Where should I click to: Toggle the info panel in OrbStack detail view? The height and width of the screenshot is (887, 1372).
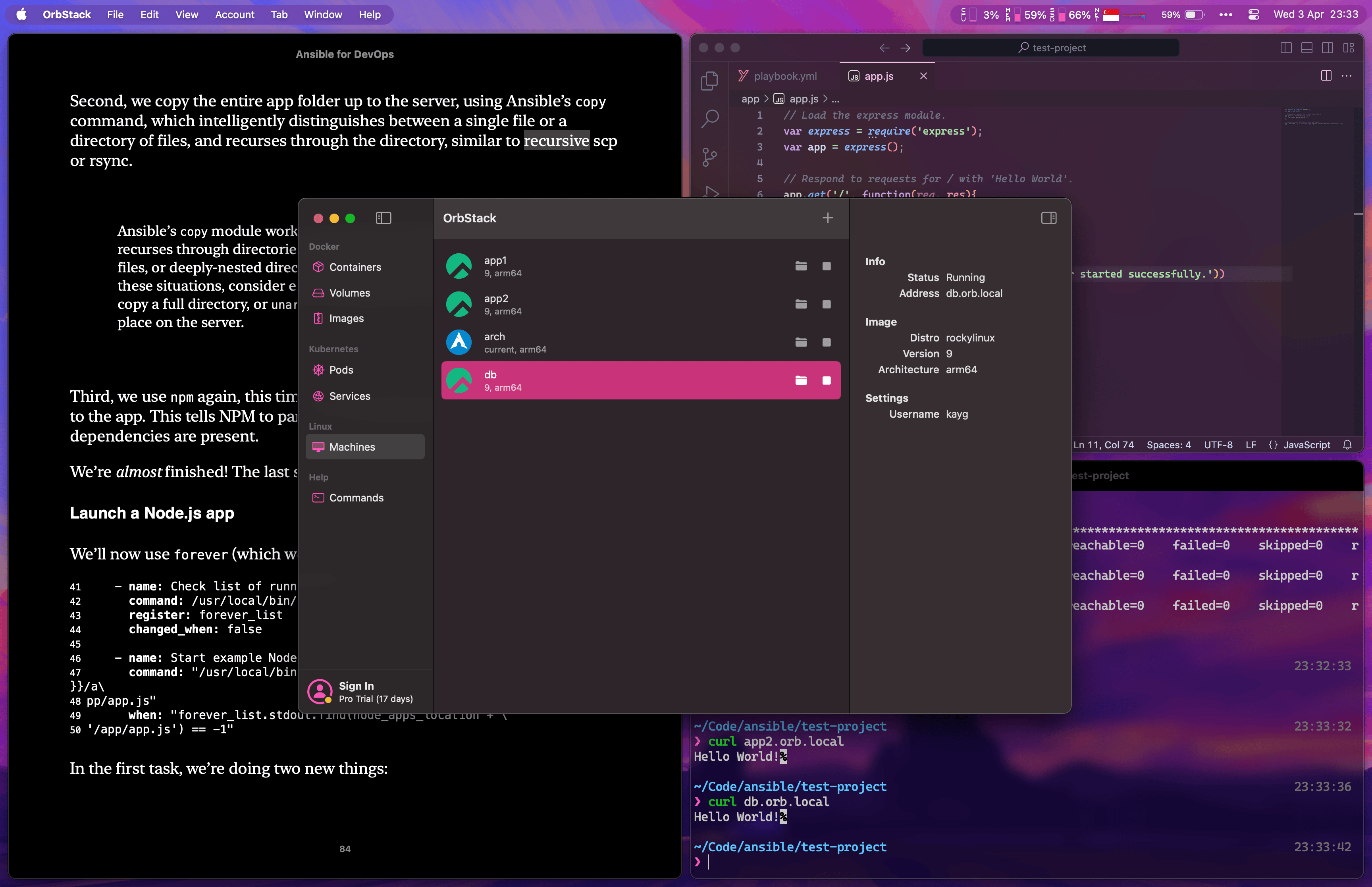coord(1048,218)
